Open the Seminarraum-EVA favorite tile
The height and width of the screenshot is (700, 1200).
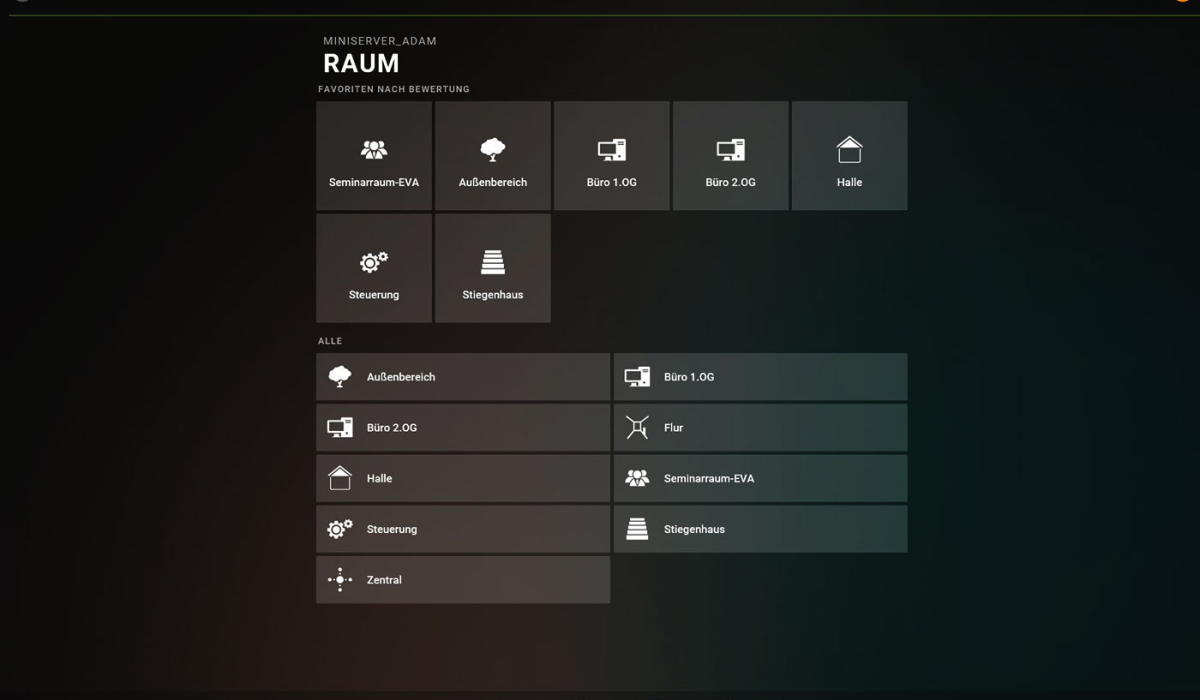tap(374, 156)
